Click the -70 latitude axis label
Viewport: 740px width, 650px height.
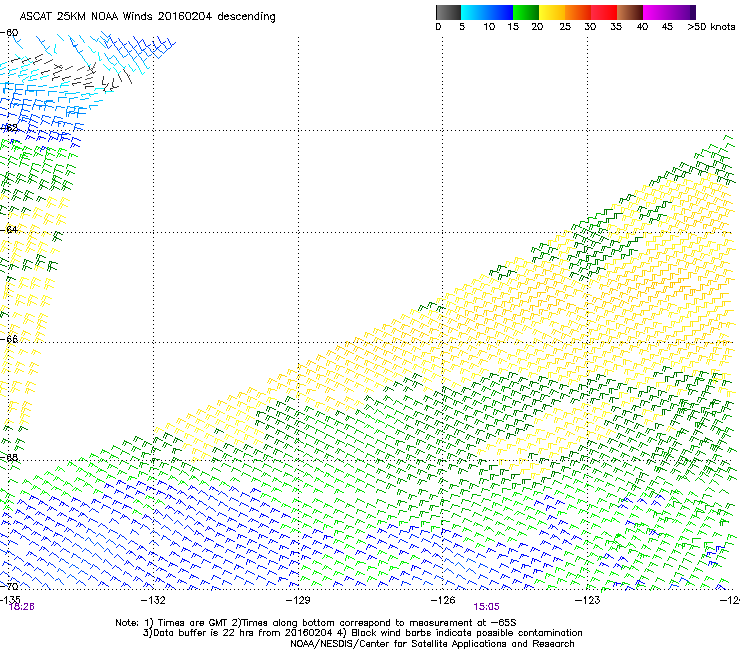pyautogui.click(x=9, y=586)
